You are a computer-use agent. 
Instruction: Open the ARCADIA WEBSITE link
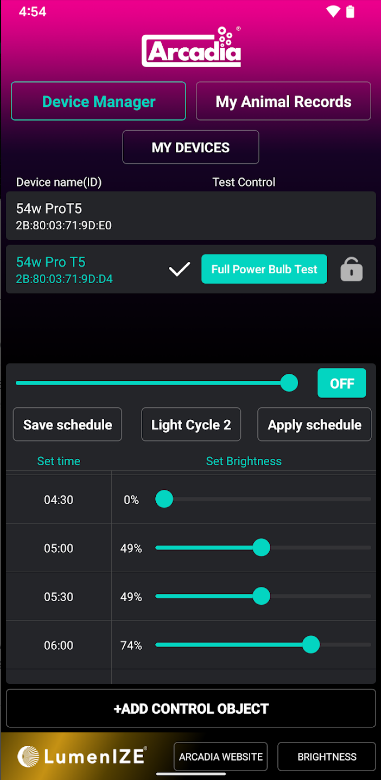[221, 757]
